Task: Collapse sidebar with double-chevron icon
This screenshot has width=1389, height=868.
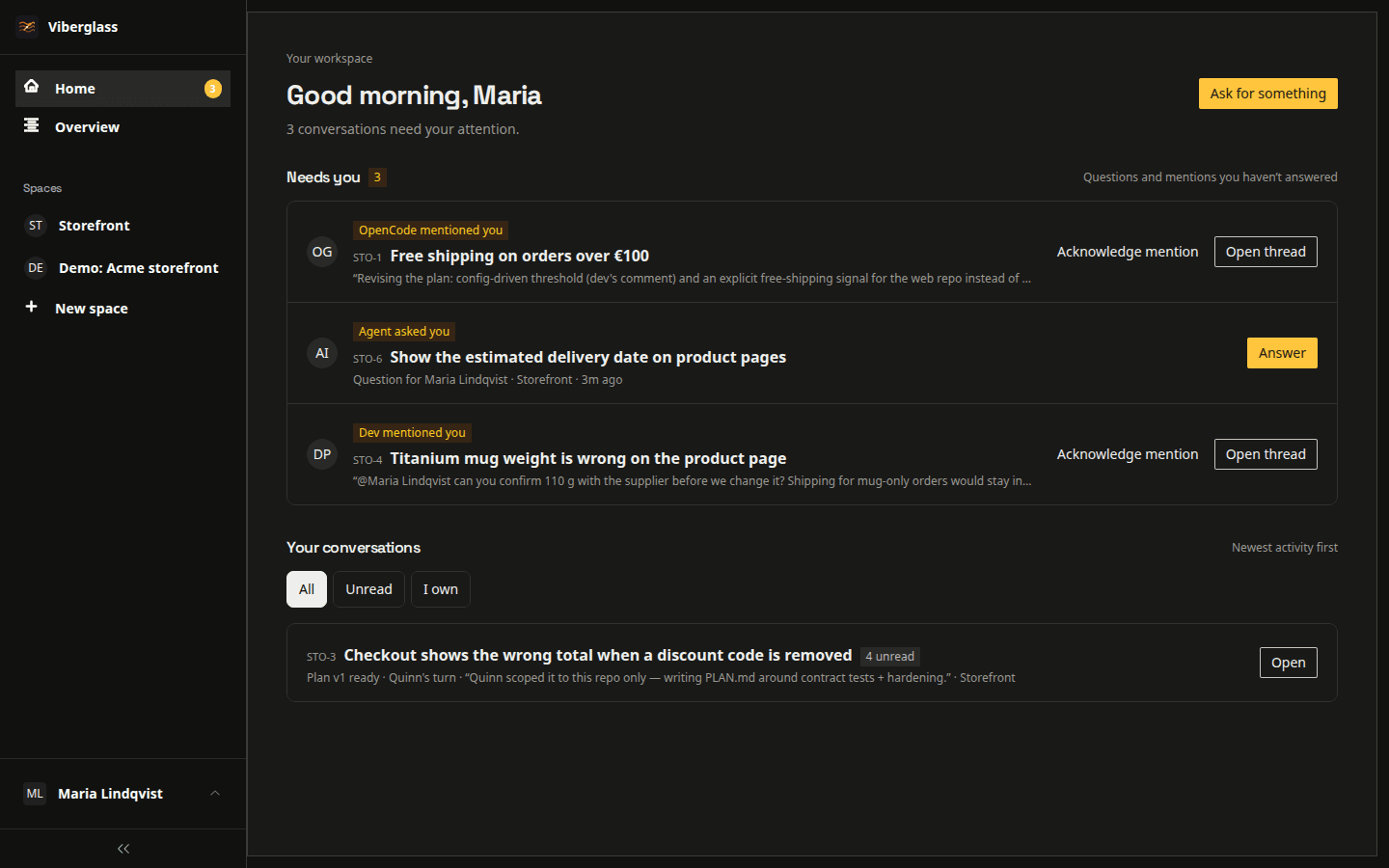Action: [123, 849]
